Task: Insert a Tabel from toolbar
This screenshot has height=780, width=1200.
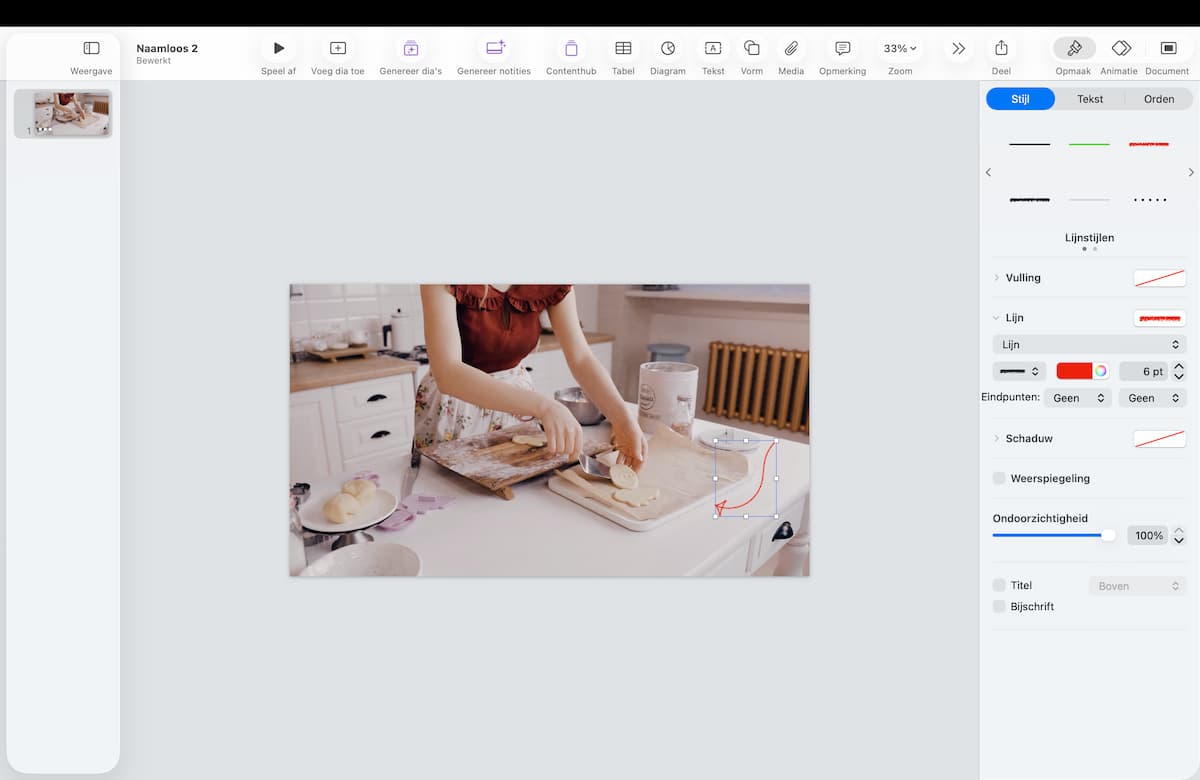Action: pyautogui.click(x=623, y=48)
